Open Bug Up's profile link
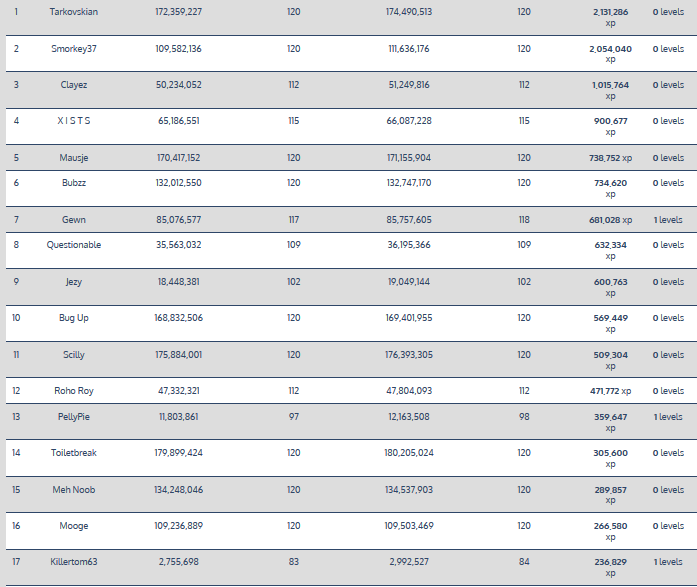Viewport: 697px width, 587px height. [73, 318]
